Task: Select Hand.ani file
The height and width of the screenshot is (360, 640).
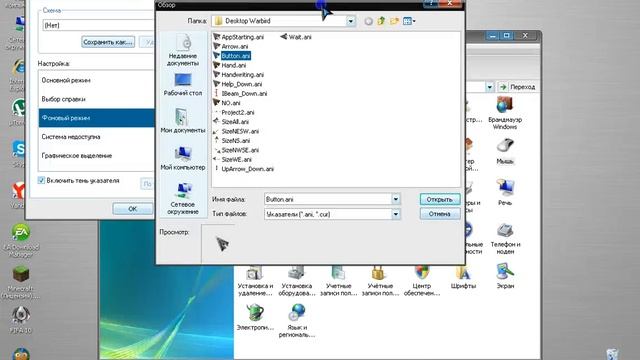Action: pos(230,65)
